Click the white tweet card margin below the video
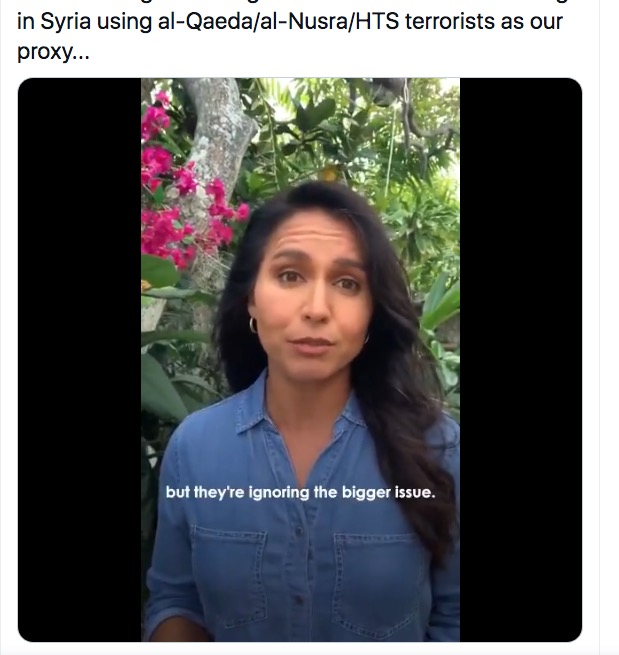Screen dimensions: 619x655 point(300,648)
